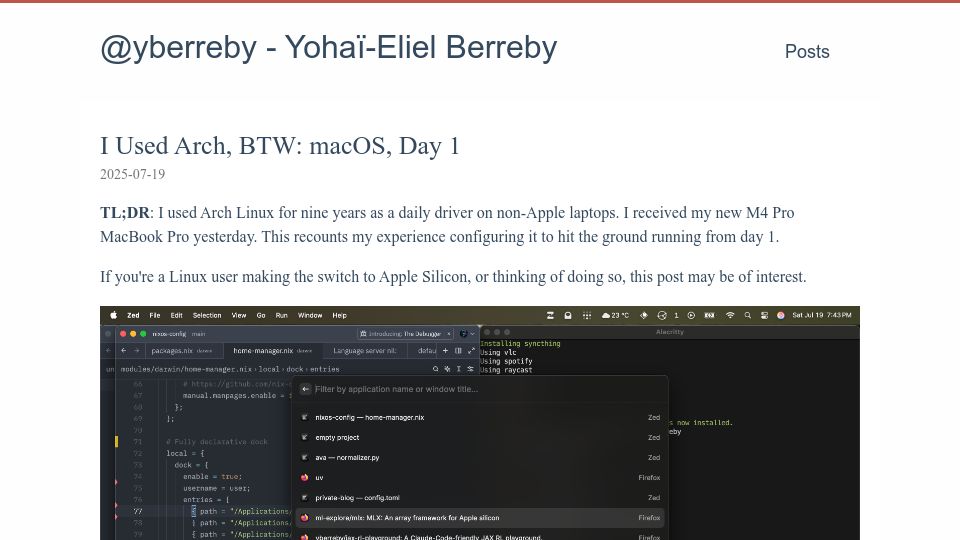Click the 'dock' breadcrumb in Zed

[294, 369]
